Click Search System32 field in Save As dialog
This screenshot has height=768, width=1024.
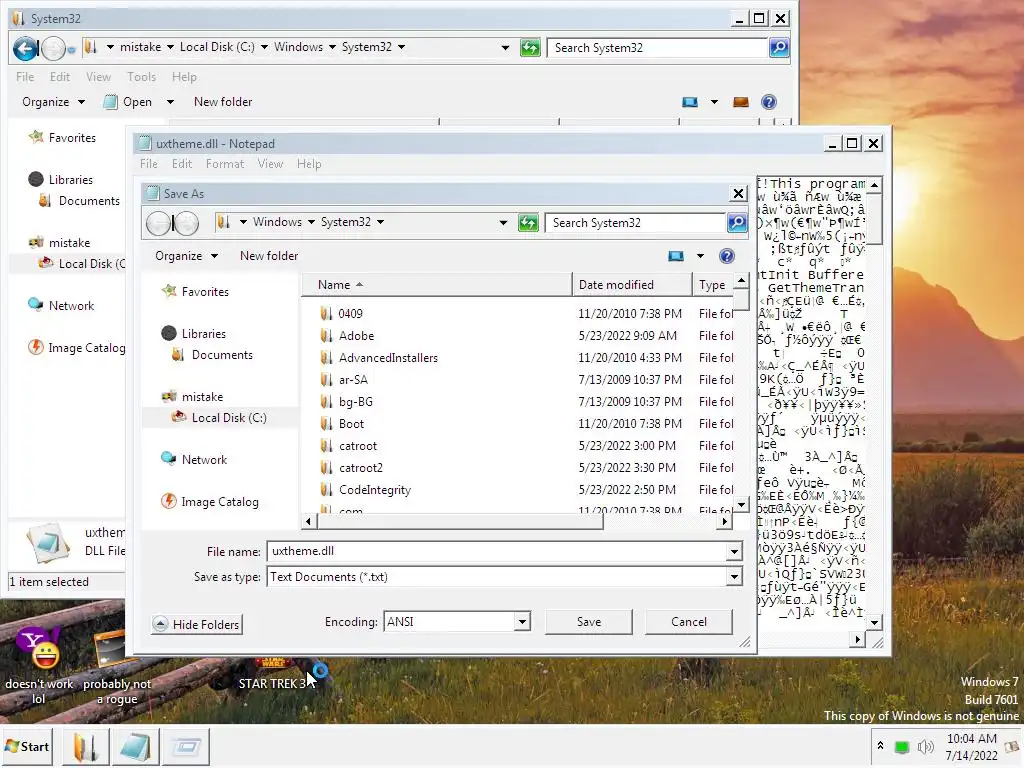point(636,223)
